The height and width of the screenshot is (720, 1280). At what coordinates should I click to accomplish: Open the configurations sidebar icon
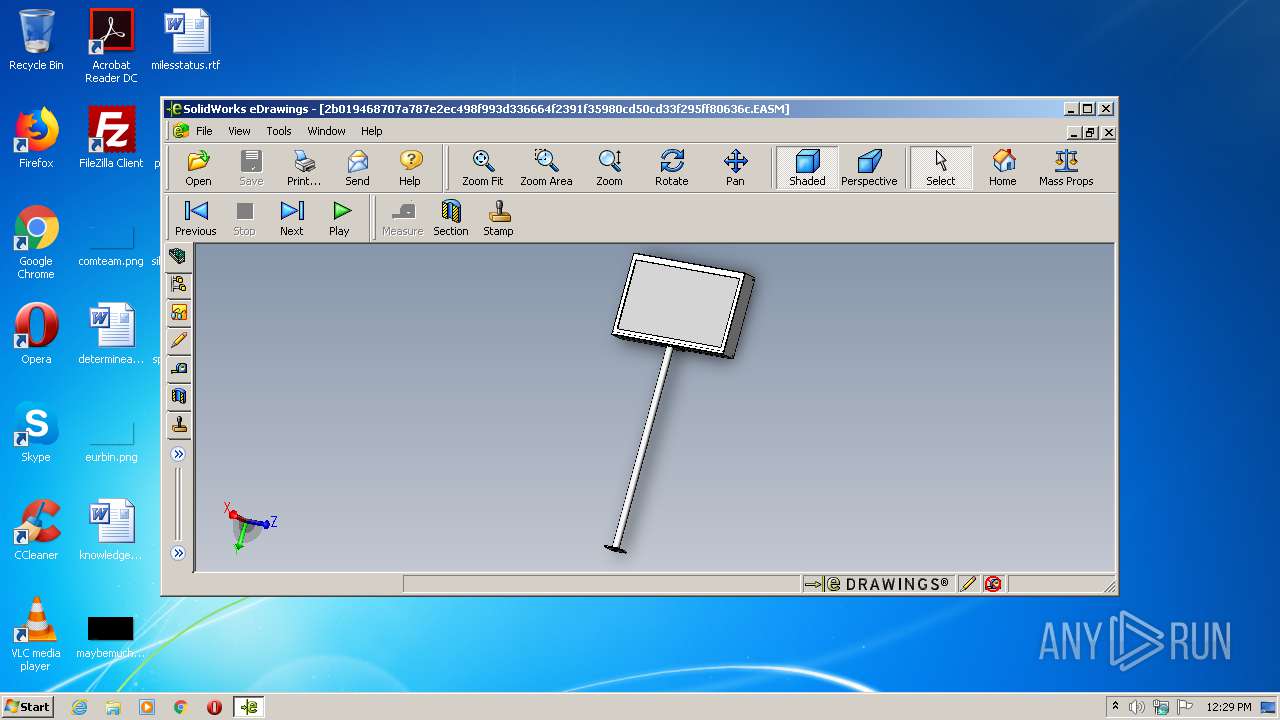pyautogui.click(x=178, y=313)
